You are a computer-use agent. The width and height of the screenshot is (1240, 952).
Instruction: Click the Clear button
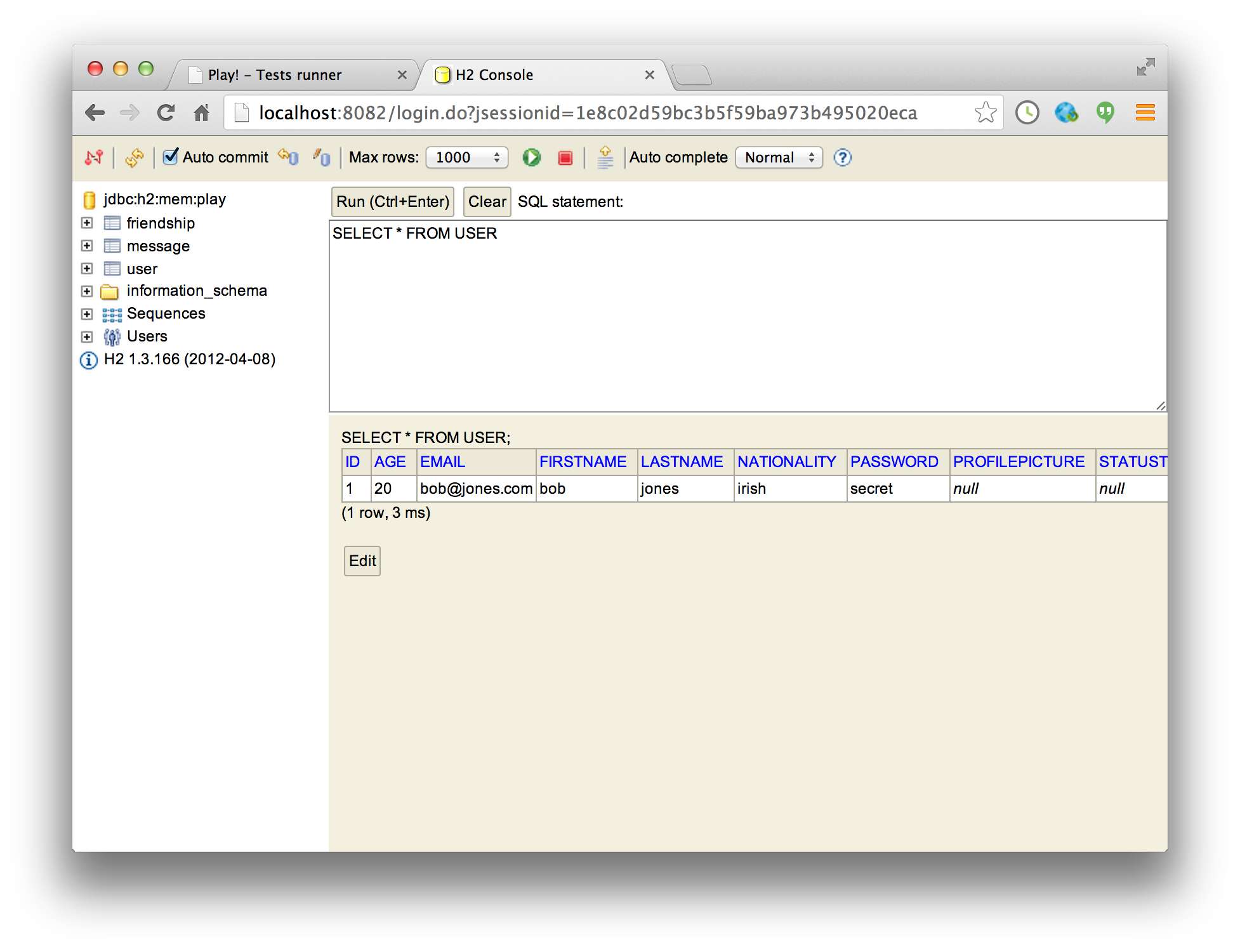click(486, 202)
